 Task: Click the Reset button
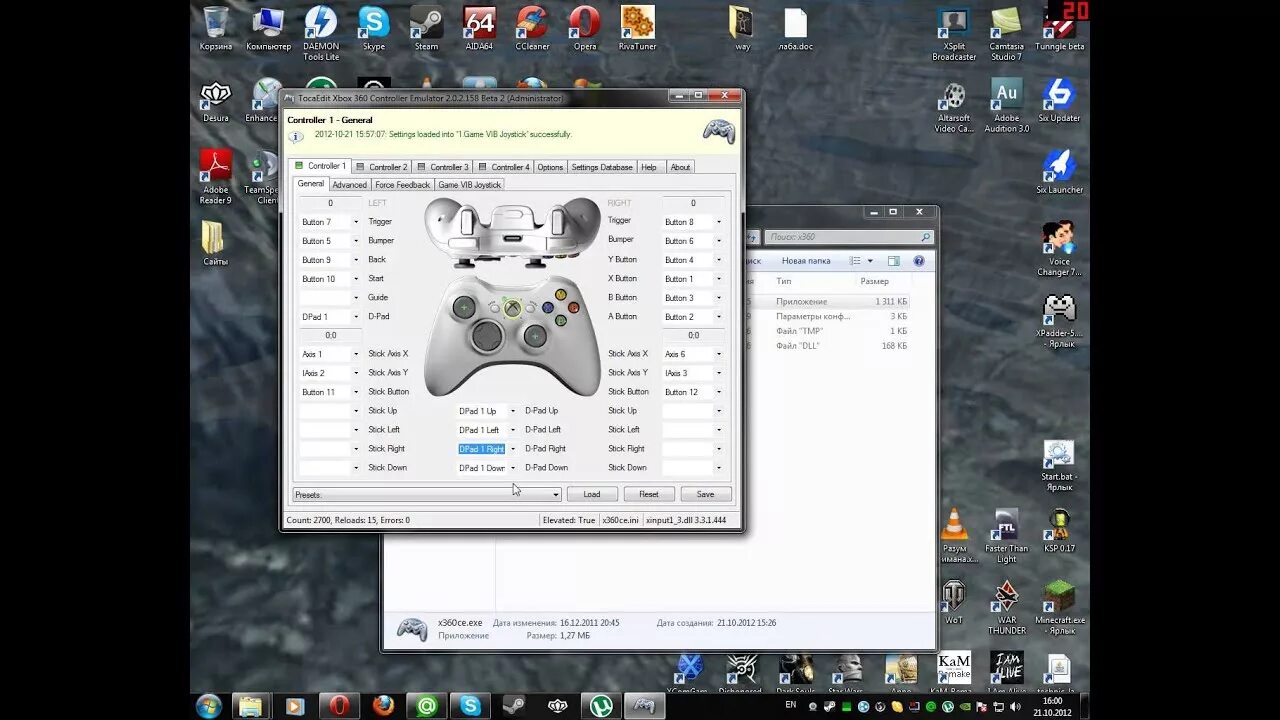pos(649,494)
